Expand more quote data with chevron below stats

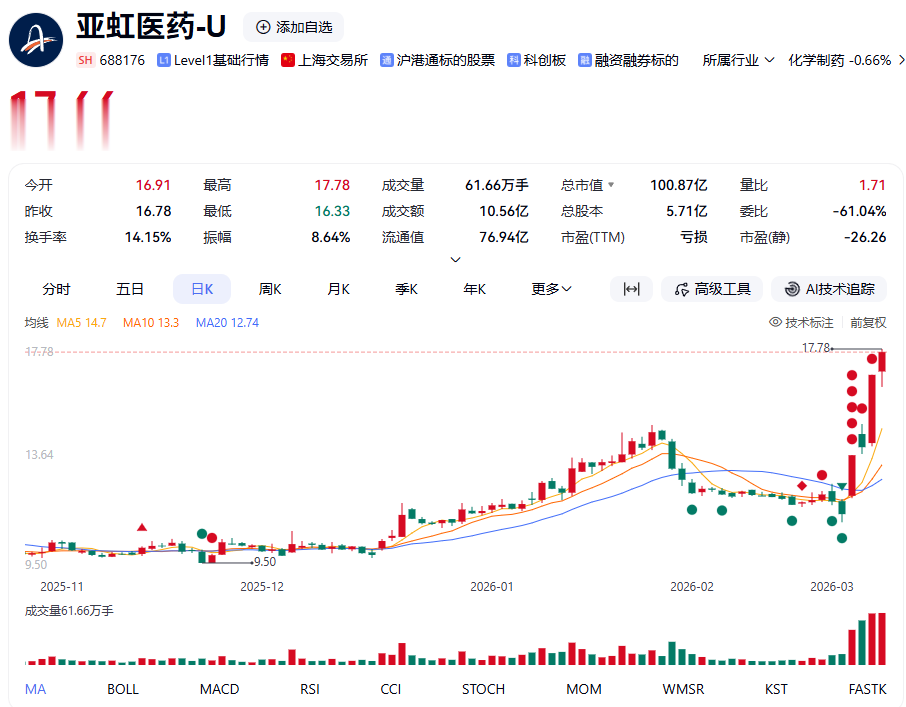point(455,259)
